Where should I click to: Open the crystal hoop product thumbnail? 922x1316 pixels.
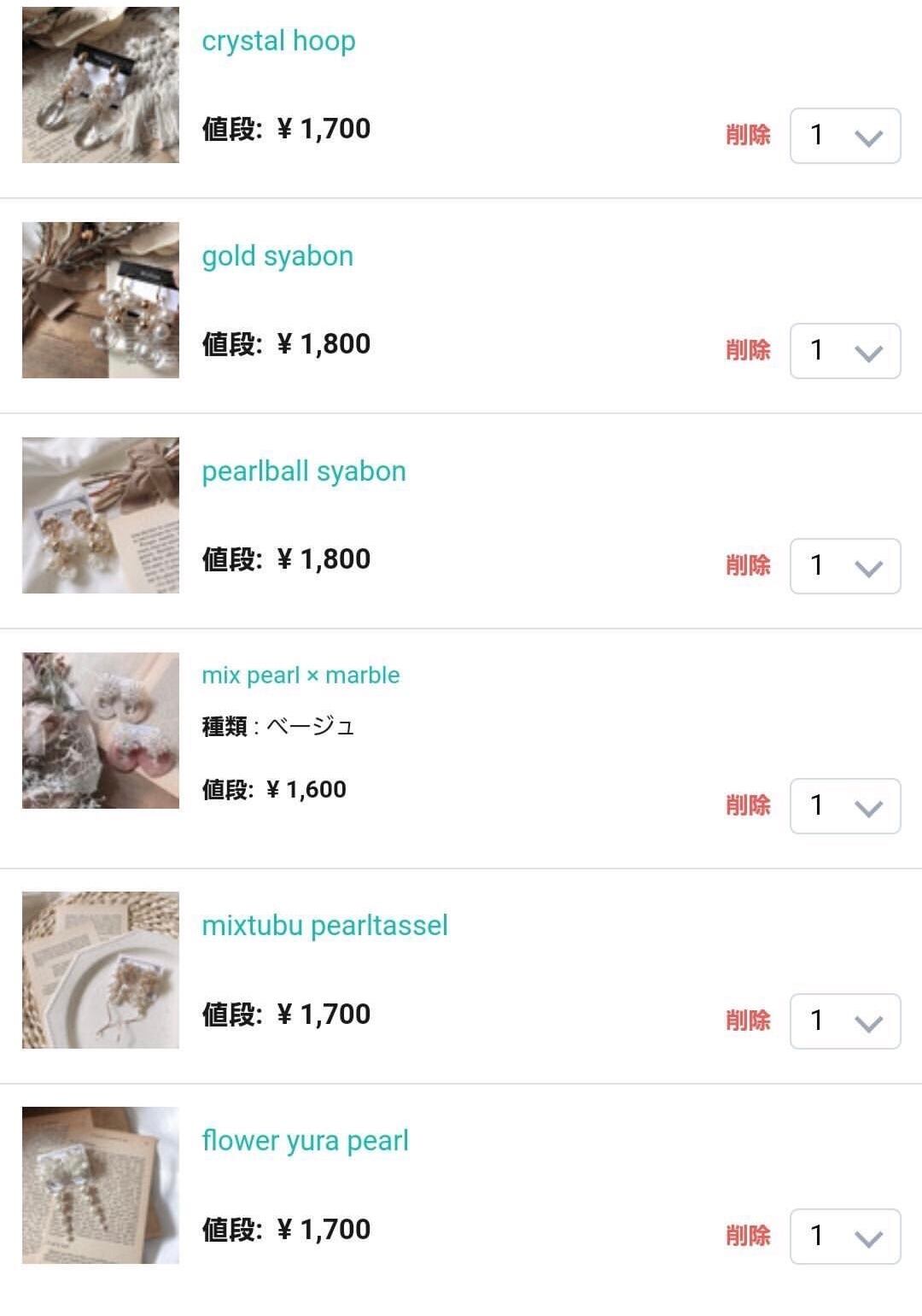pos(101,85)
